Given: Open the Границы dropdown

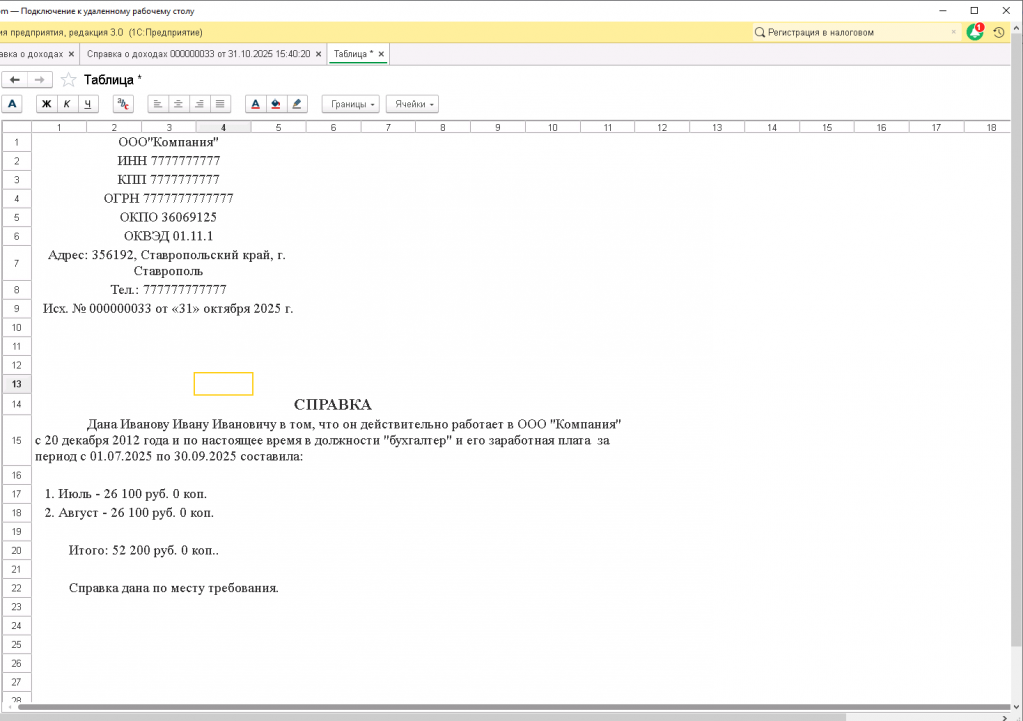Looking at the screenshot, I should point(350,104).
